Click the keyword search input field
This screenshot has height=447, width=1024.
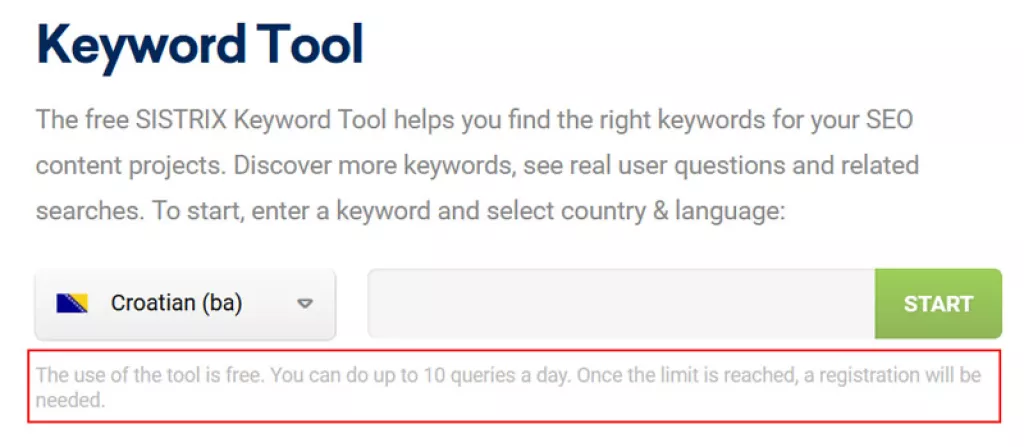pos(621,303)
